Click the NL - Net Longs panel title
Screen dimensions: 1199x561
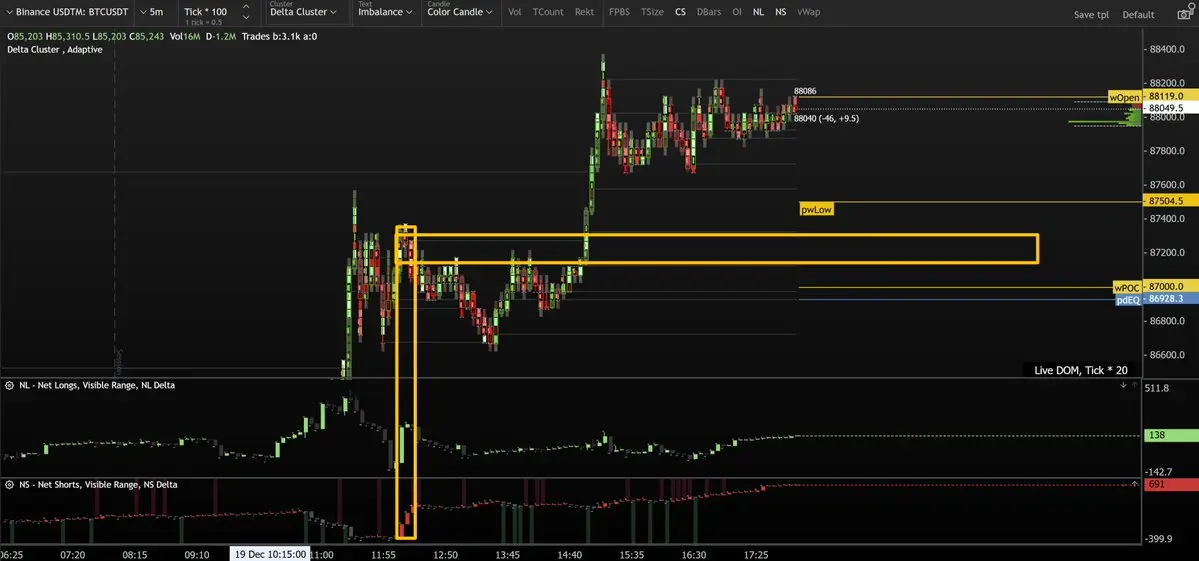(x=97, y=385)
